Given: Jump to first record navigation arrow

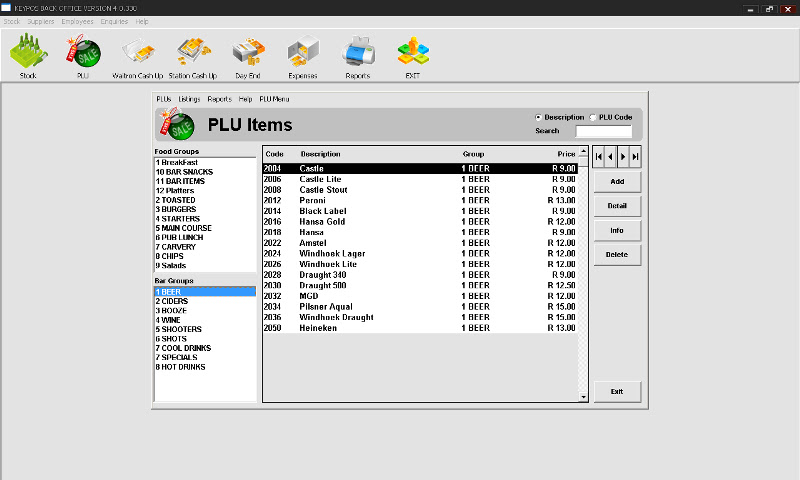Looking at the screenshot, I should click(x=598, y=157).
